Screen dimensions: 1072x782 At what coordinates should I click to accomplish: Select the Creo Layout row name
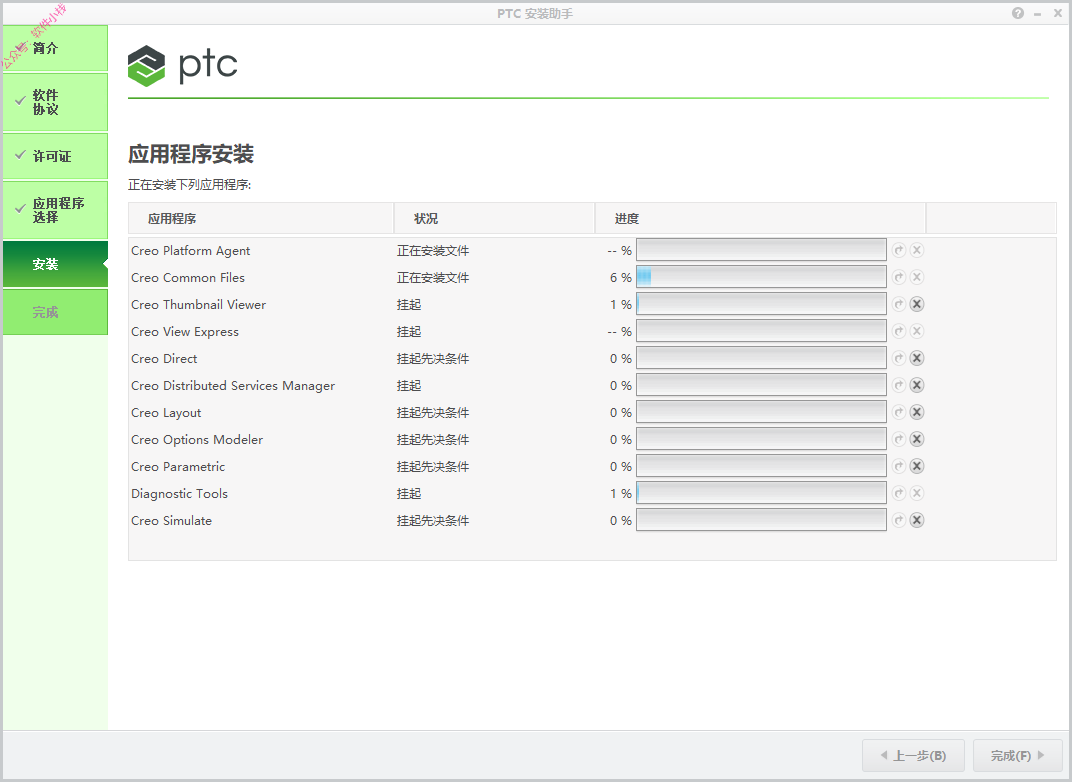tap(166, 413)
